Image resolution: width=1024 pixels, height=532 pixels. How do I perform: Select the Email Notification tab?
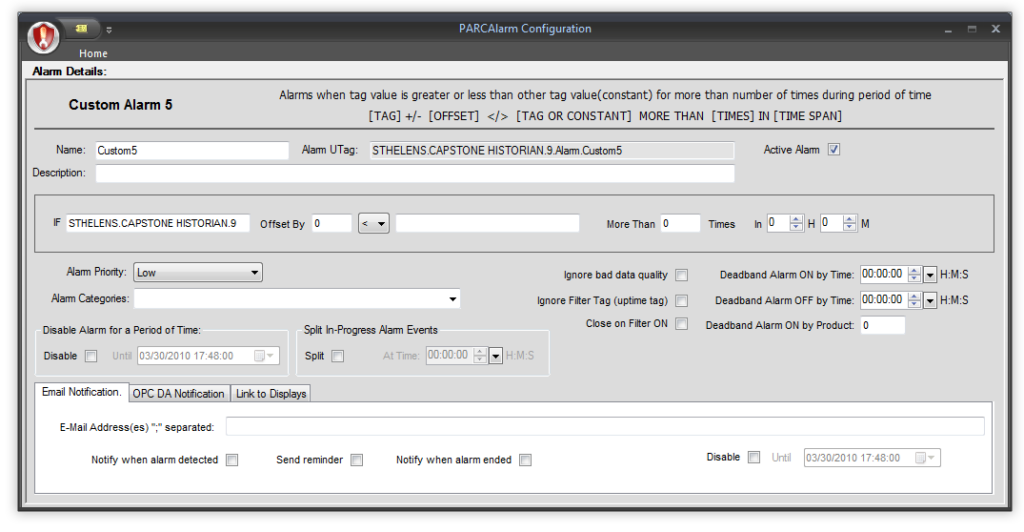[x=82, y=392]
